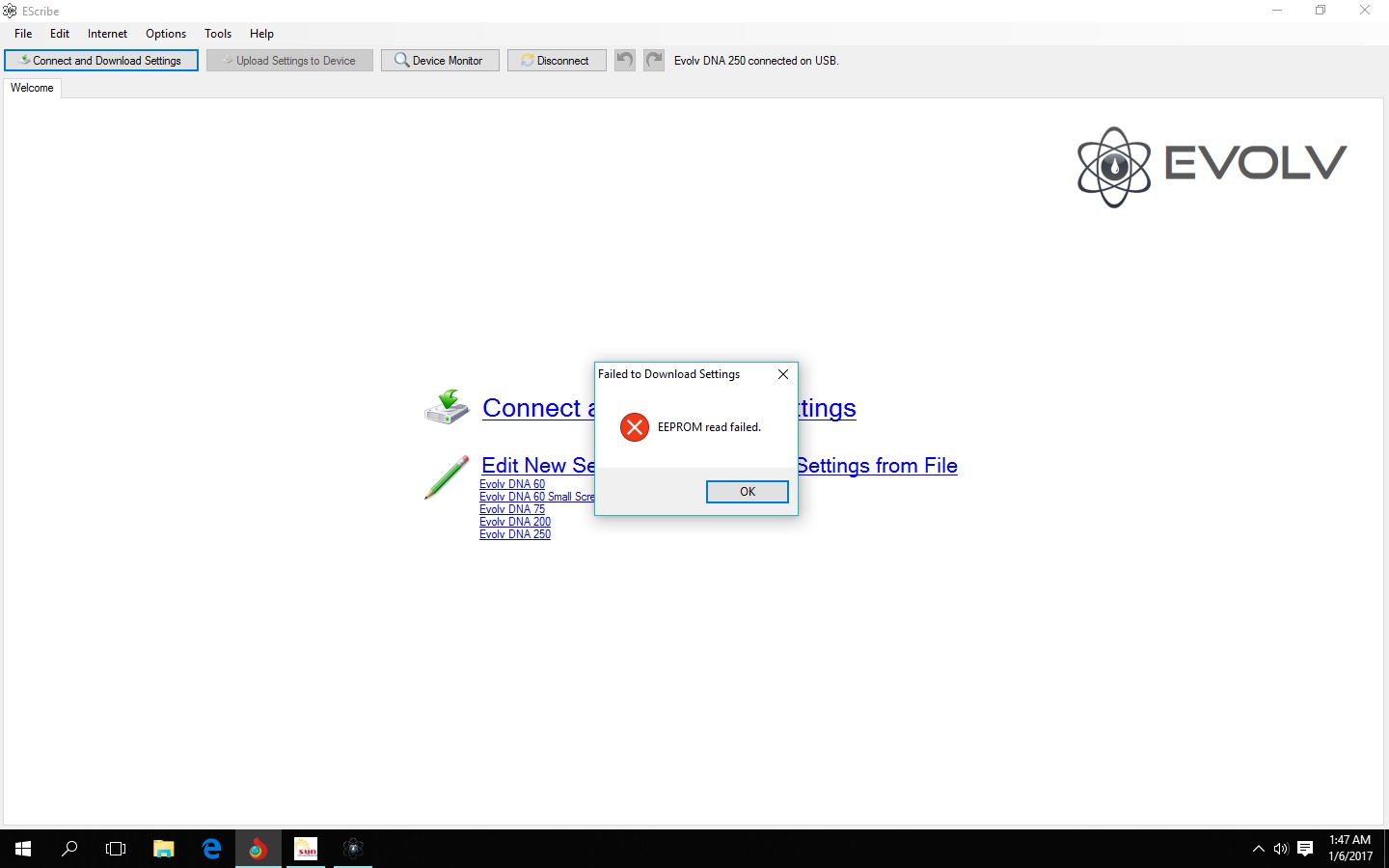Open the Windows Start menu
This screenshot has height=868, width=1389.
(x=23, y=849)
